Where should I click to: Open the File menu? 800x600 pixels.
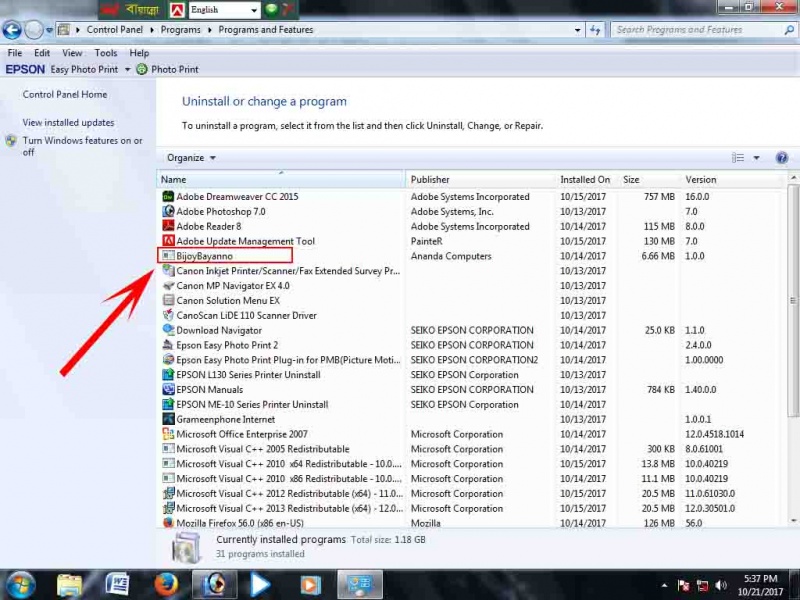pos(15,53)
